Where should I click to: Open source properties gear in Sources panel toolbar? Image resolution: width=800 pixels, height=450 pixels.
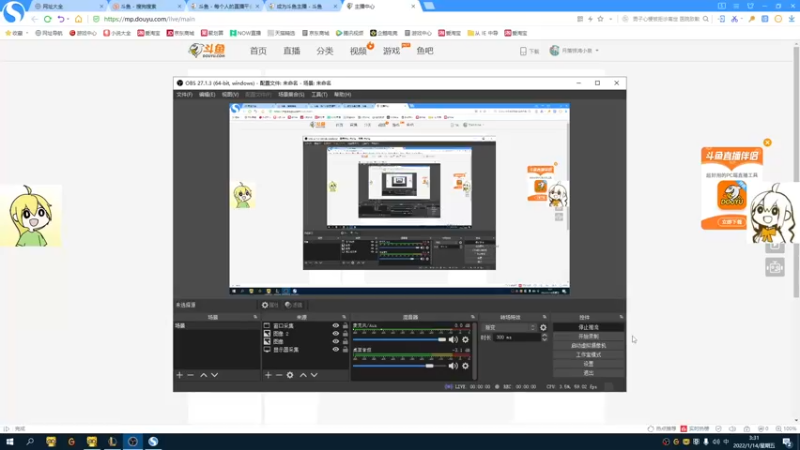coord(290,375)
